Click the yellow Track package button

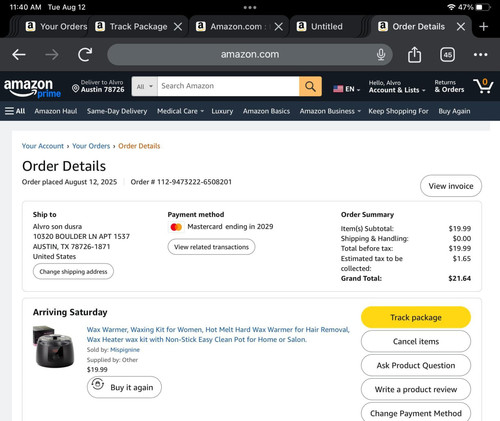pos(416,317)
